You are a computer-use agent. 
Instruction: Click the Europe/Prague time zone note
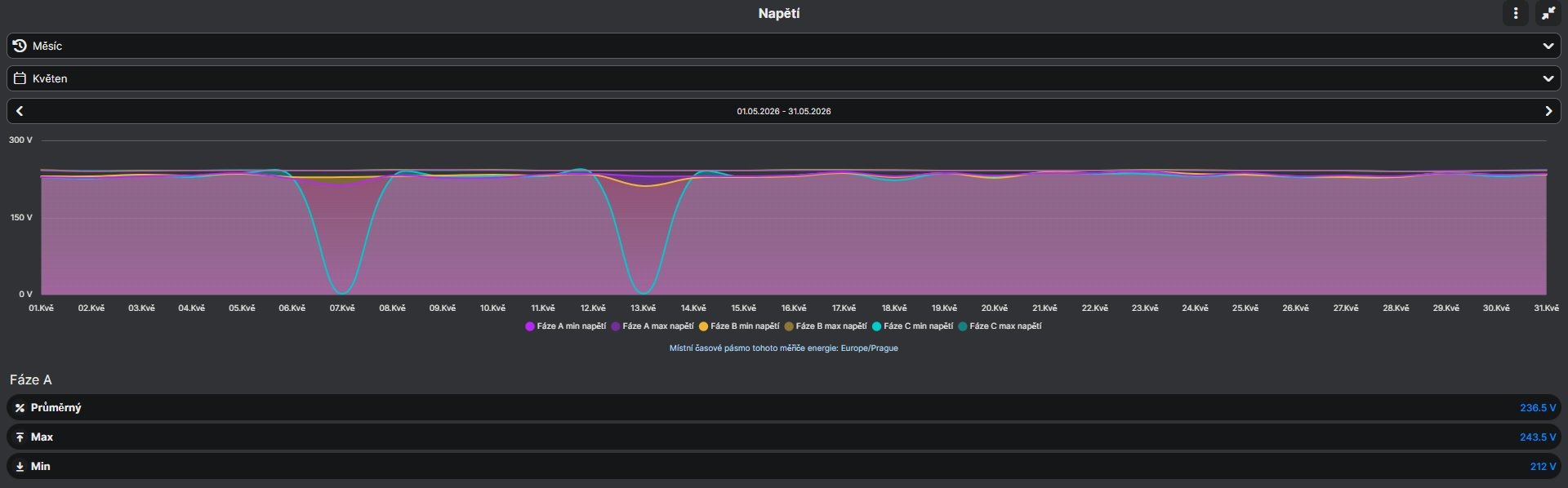784,348
